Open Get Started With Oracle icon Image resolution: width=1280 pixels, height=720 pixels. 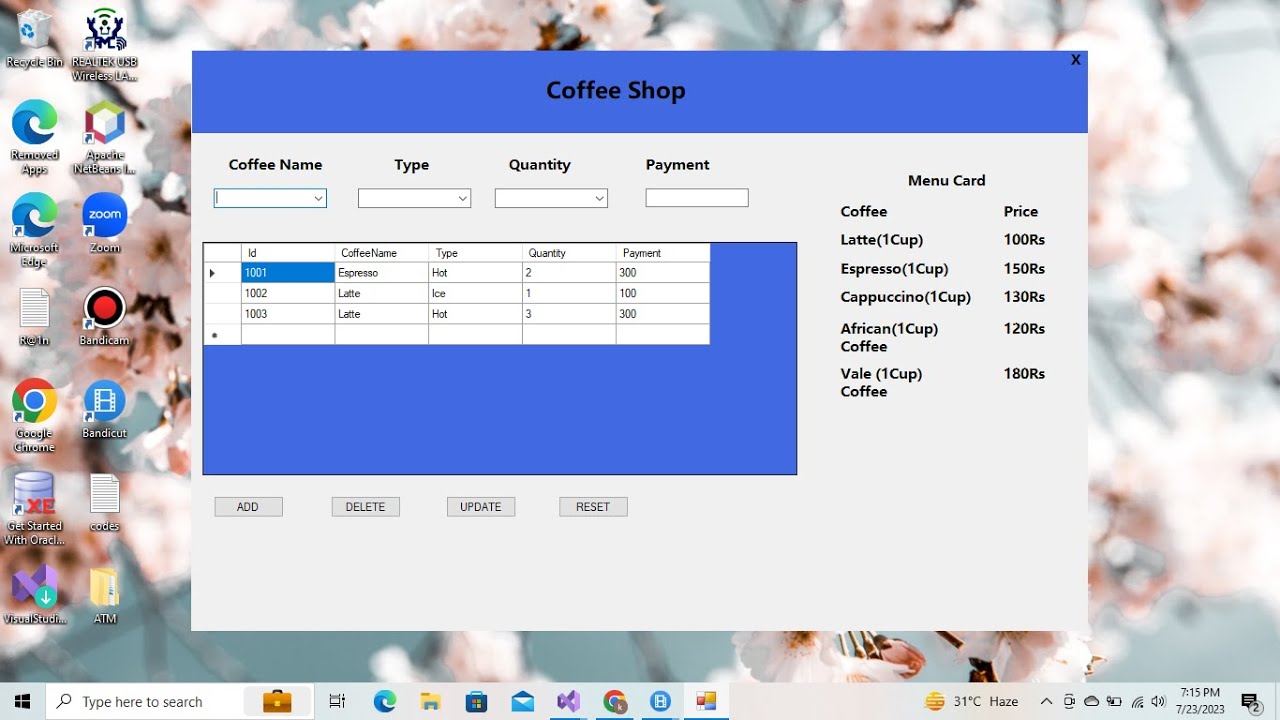[x=34, y=509]
